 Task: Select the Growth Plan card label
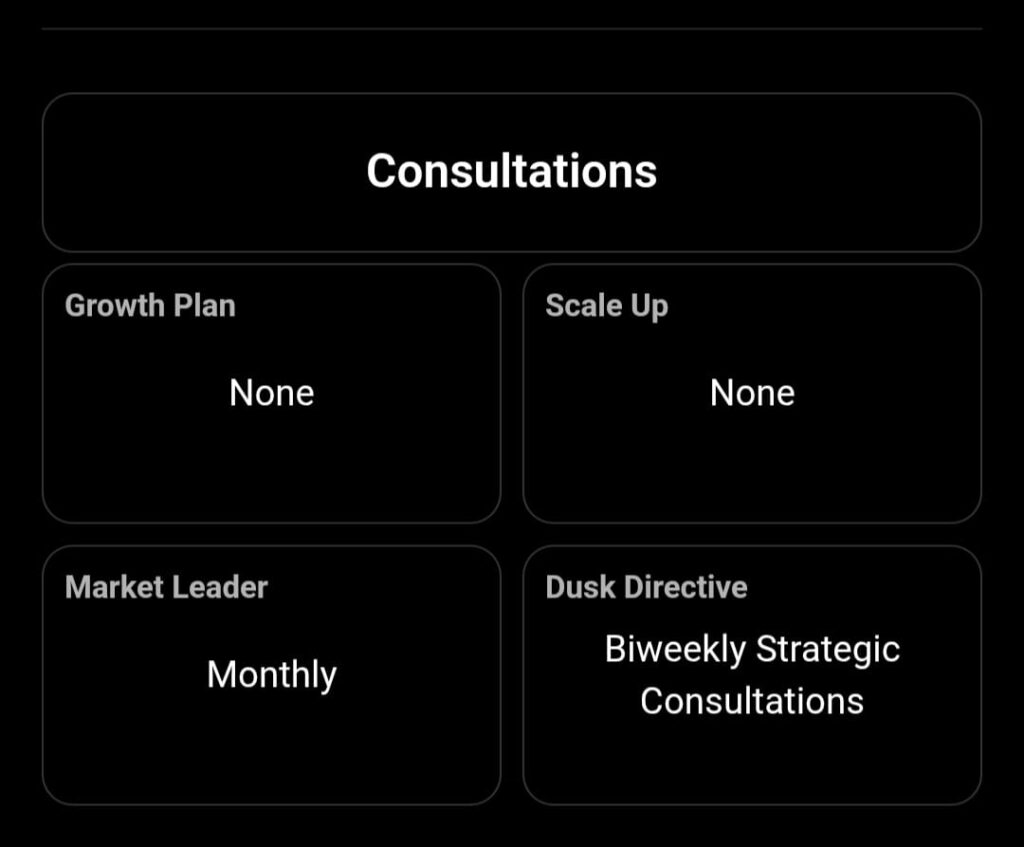point(150,306)
